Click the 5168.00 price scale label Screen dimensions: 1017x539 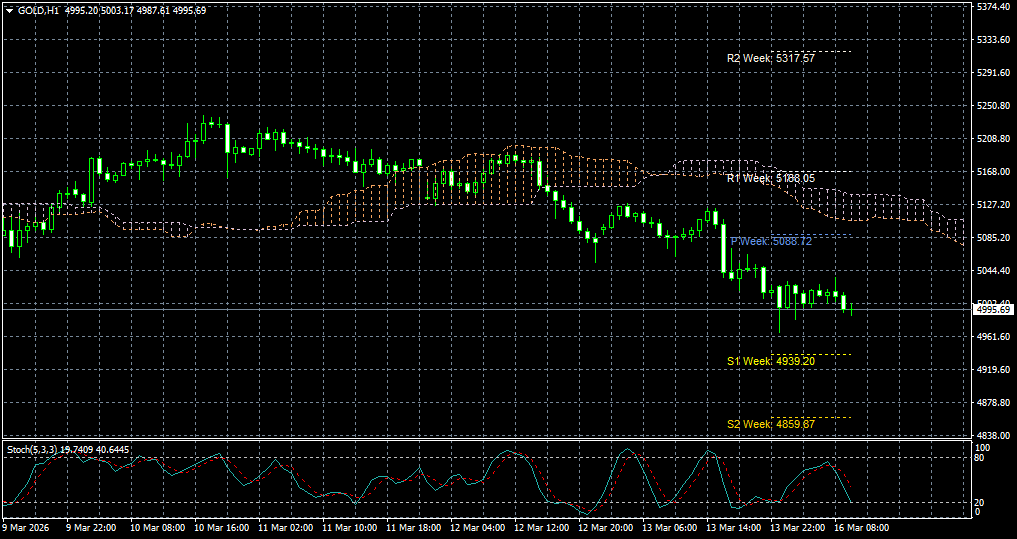[993, 172]
